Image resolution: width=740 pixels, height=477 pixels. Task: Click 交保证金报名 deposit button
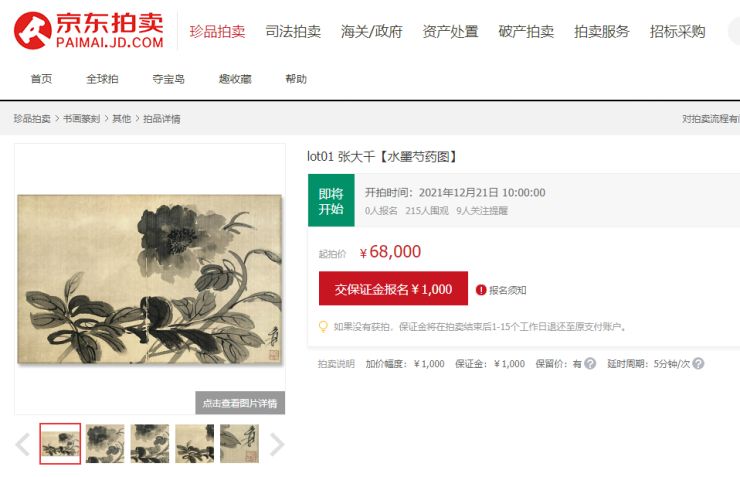(x=393, y=288)
